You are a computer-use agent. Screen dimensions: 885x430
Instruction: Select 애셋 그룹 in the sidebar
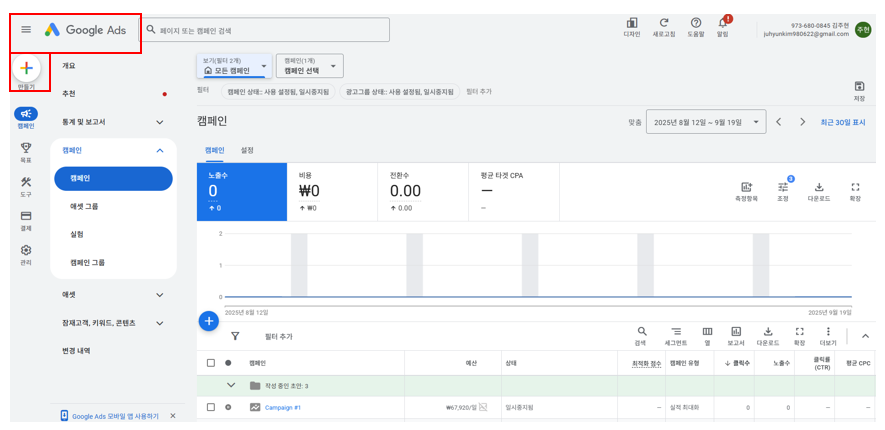coord(84,207)
